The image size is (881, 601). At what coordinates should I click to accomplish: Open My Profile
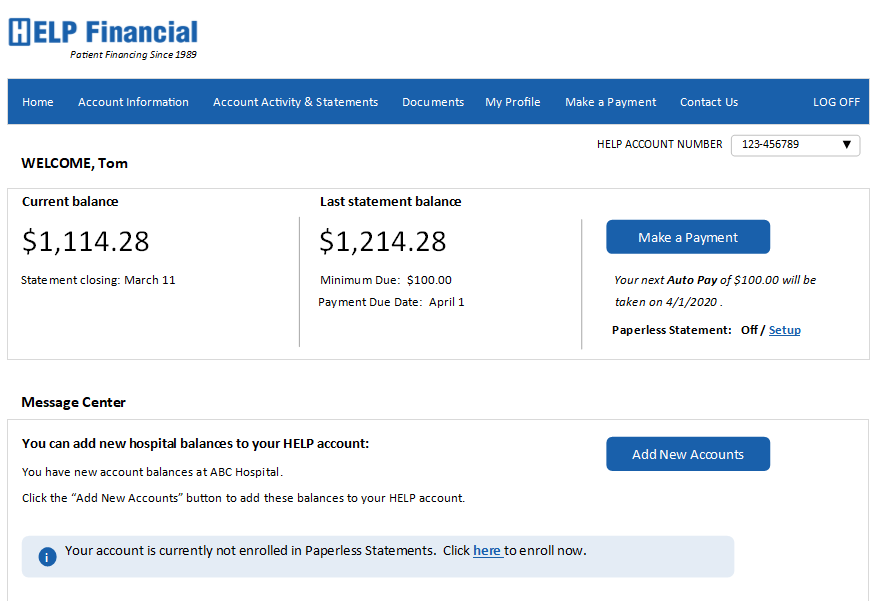512,101
